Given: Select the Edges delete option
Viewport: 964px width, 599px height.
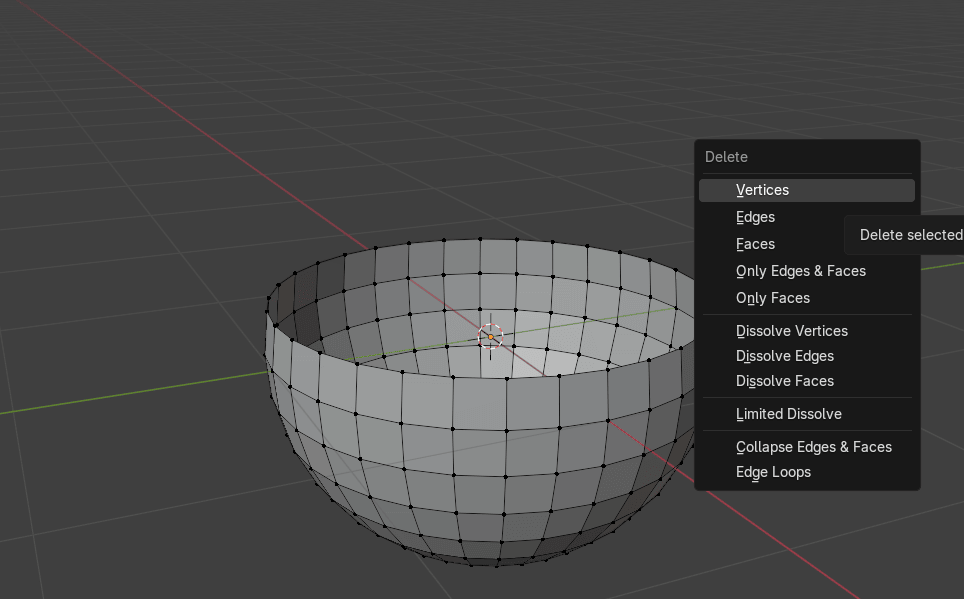Looking at the screenshot, I should pyautogui.click(x=755, y=217).
